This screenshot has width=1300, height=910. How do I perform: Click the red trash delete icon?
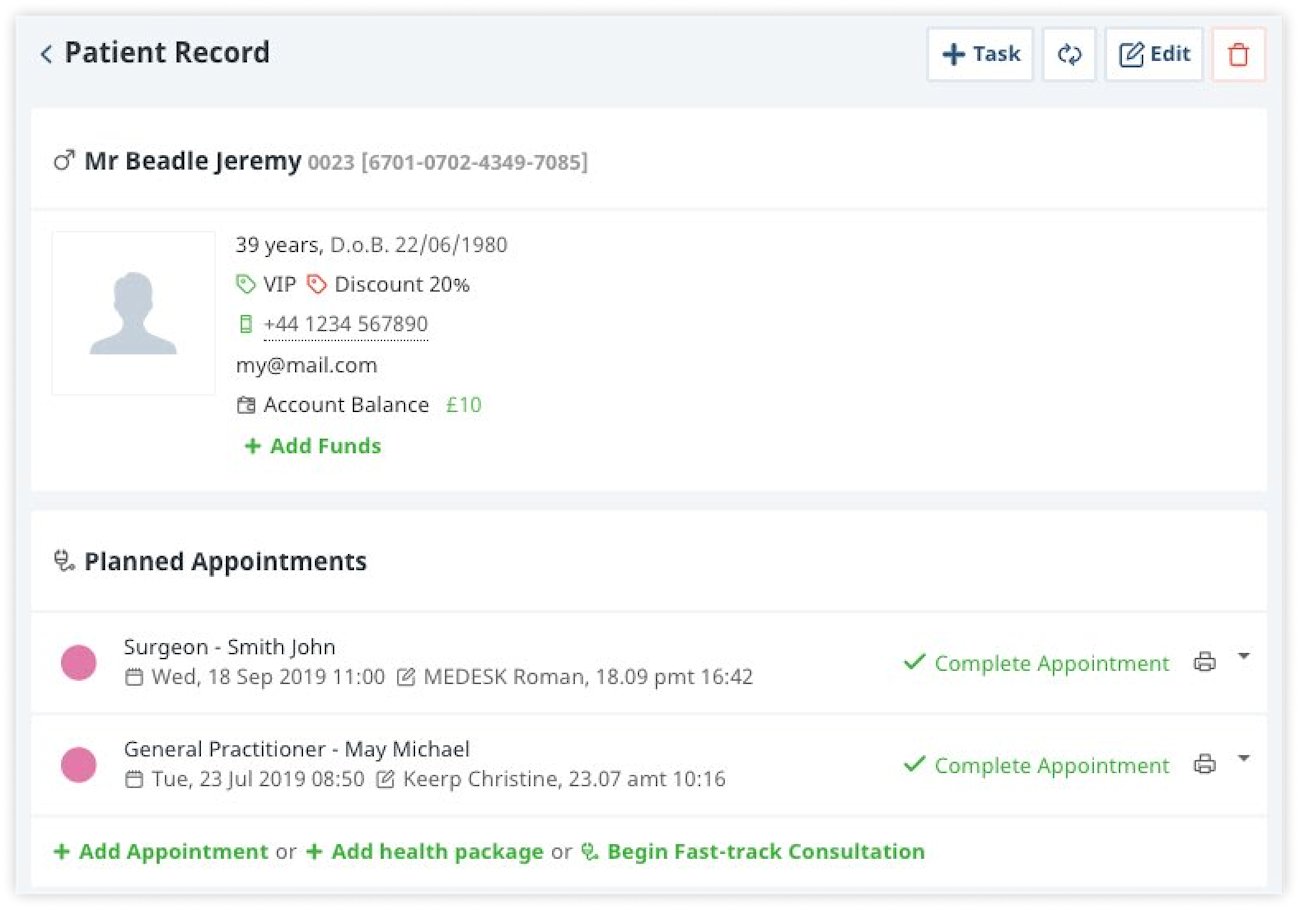pos(1238,54)
